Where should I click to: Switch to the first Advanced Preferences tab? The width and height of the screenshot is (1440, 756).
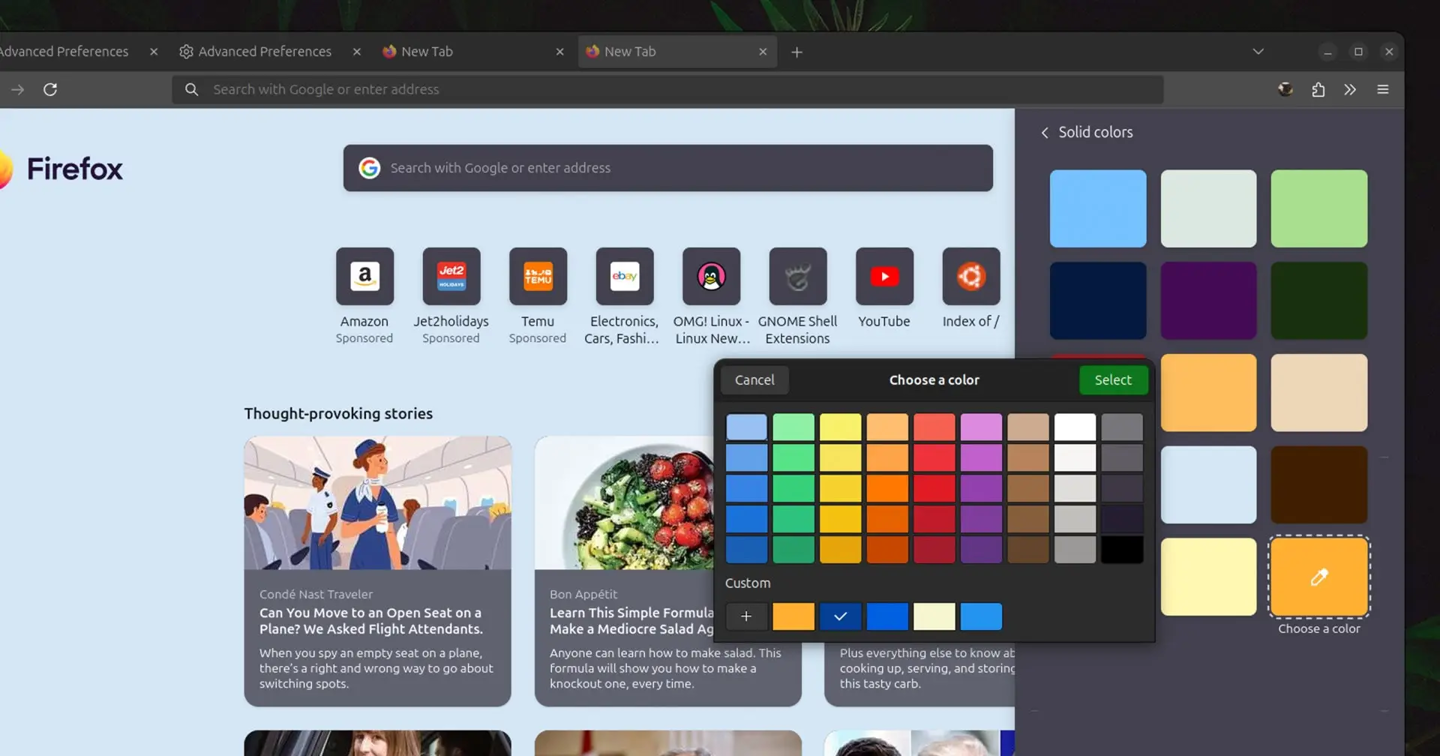click(64, 51)
